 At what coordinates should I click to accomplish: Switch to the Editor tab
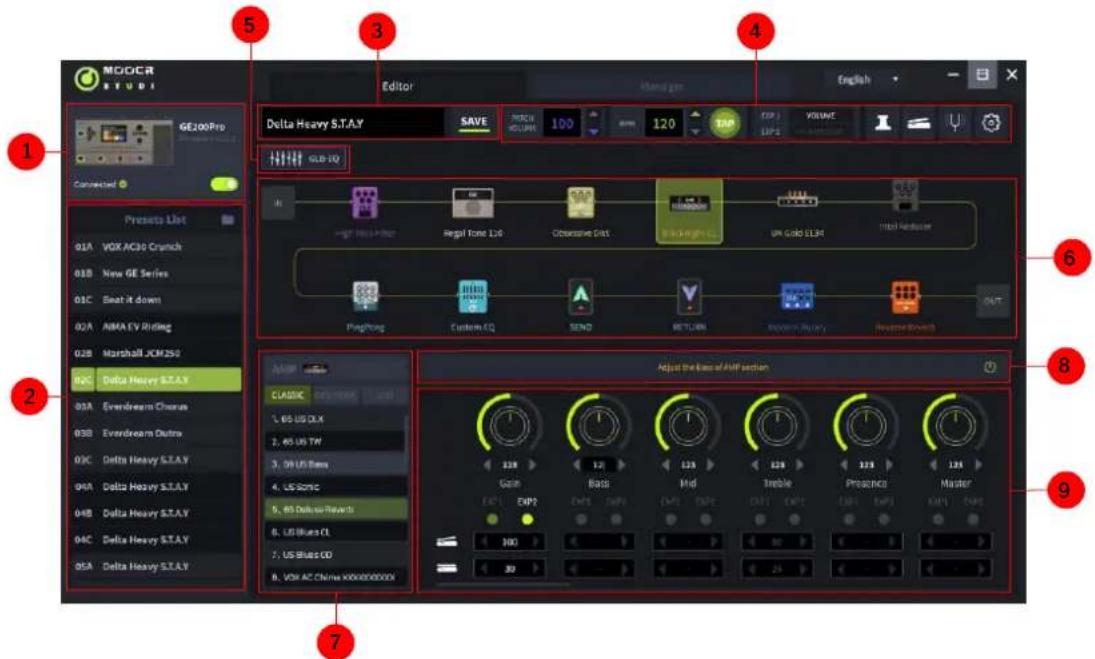pos(397,87)
